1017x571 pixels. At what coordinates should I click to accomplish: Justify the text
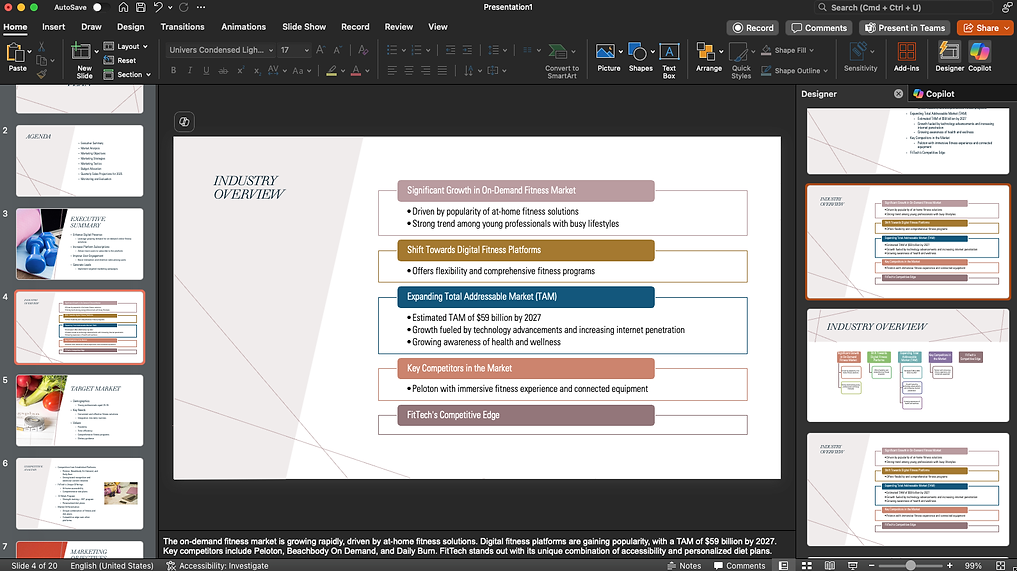tap(442, 70)
